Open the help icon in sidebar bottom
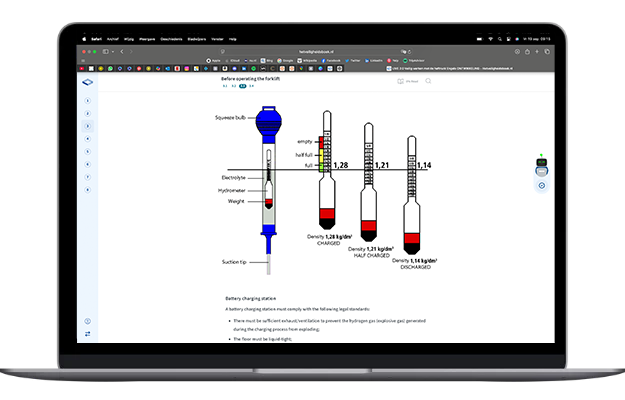The image size is (625, 400). click(x=88, y=321)
